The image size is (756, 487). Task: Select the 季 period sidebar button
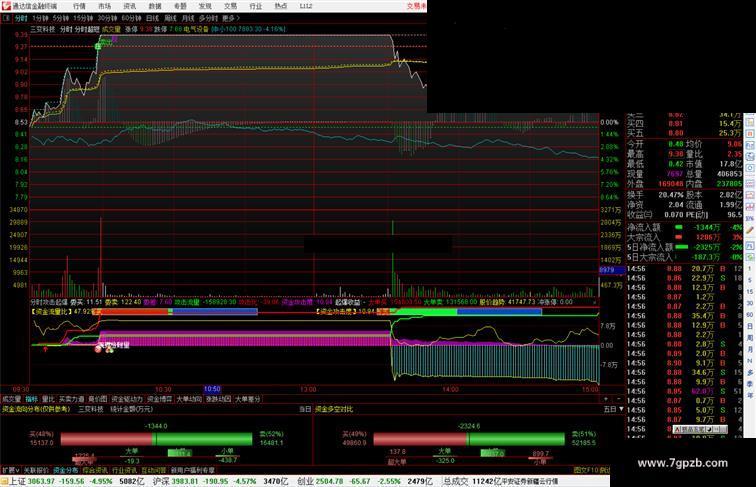coord(750,384)
